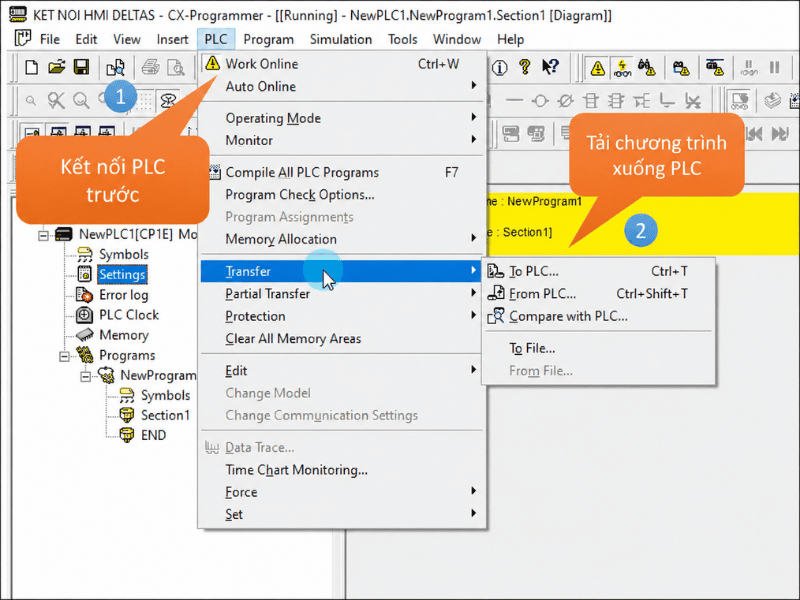Click the Transfer from PLC toolbar icon
Screen dimensions: 800x600
tap(715, 68)
